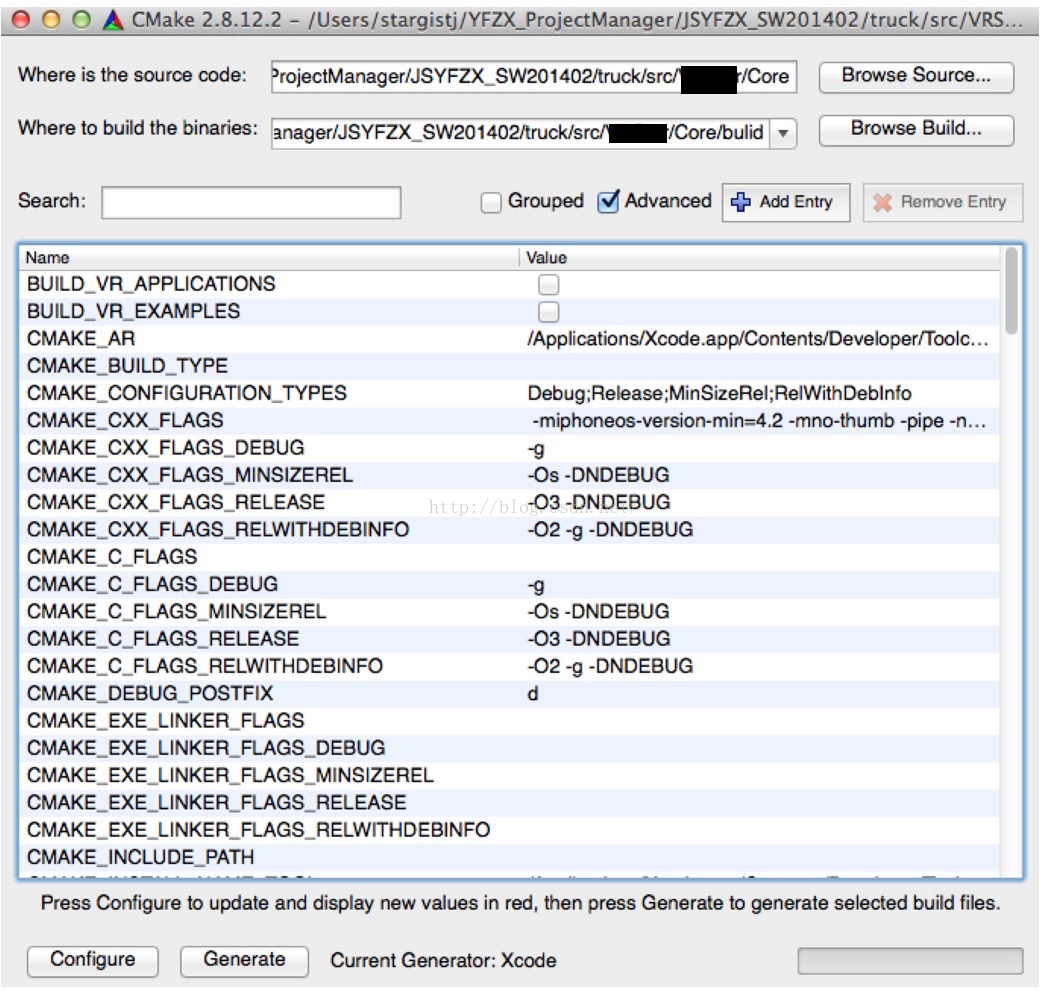Select the CMAKE_EXE_LINKER_FLAGS_DEBUG row
This screenshot has height=992, width=1048.
pos(509,748)
